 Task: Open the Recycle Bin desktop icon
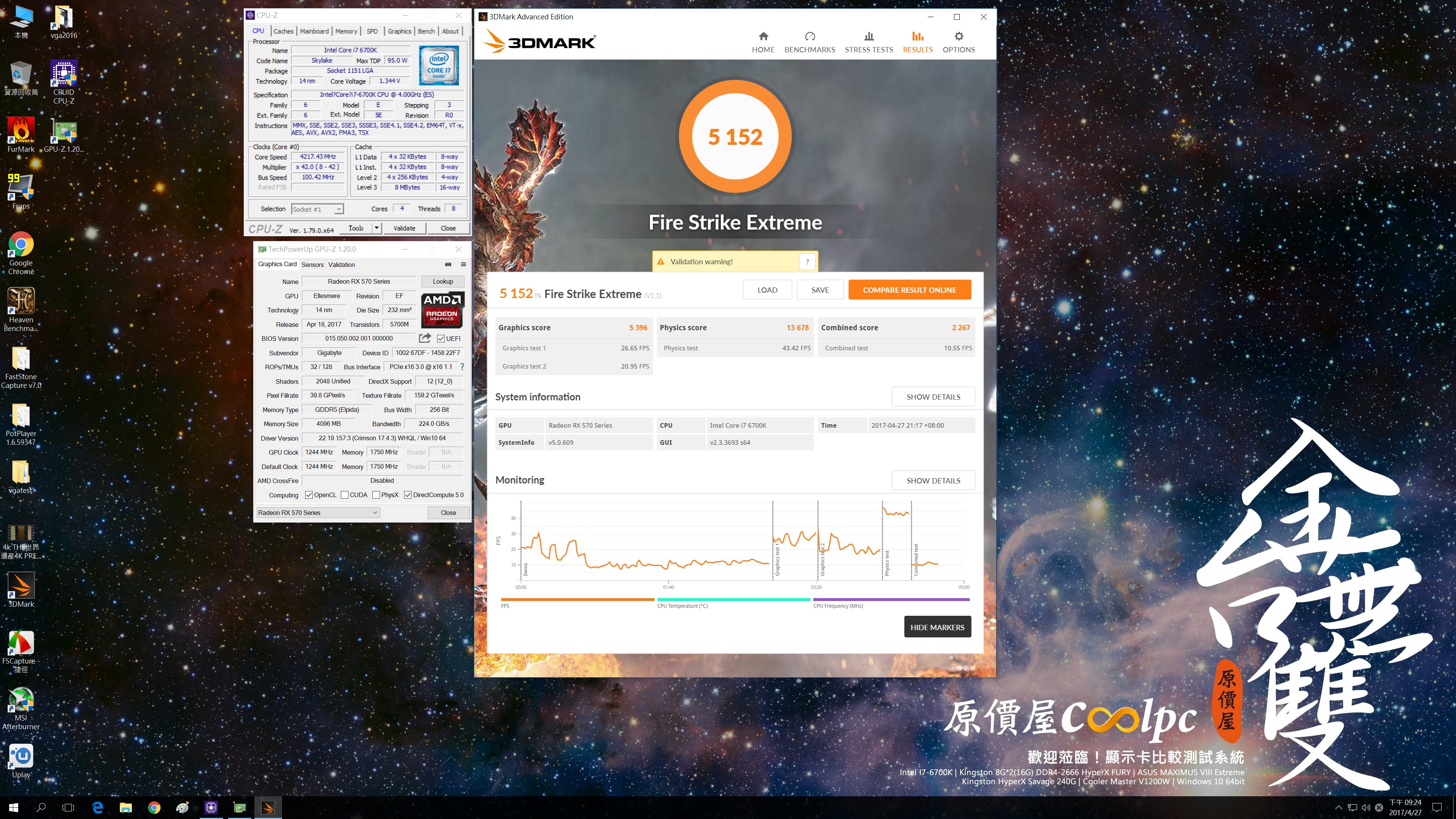click(21, 78)
